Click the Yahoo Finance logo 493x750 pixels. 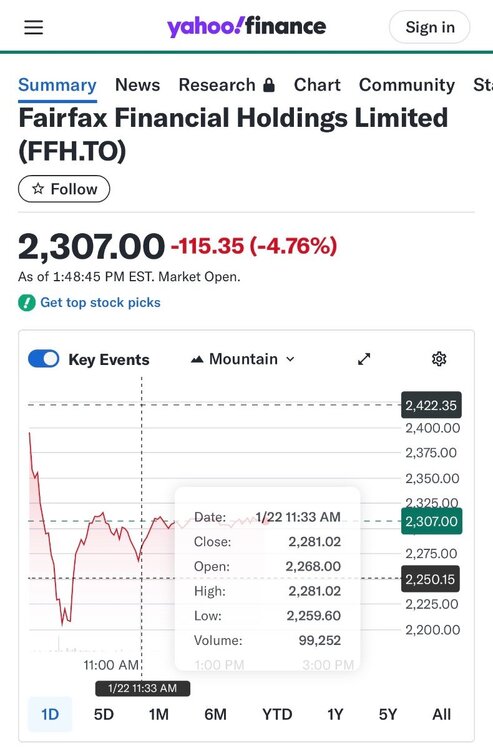pyautogui.click(x=246, y=27)
